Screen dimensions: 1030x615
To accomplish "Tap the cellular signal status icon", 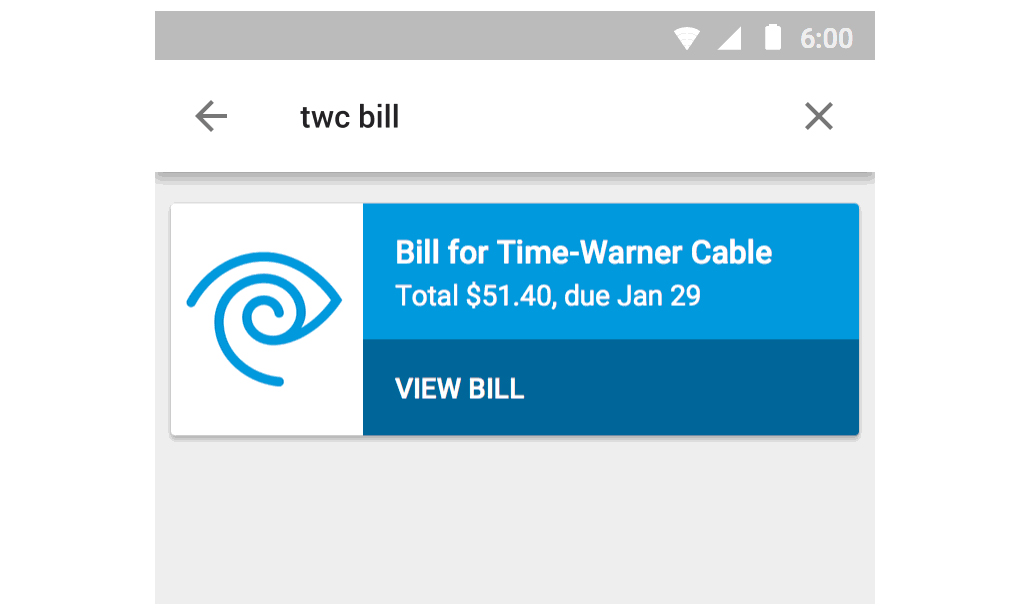I will [730, 38].
